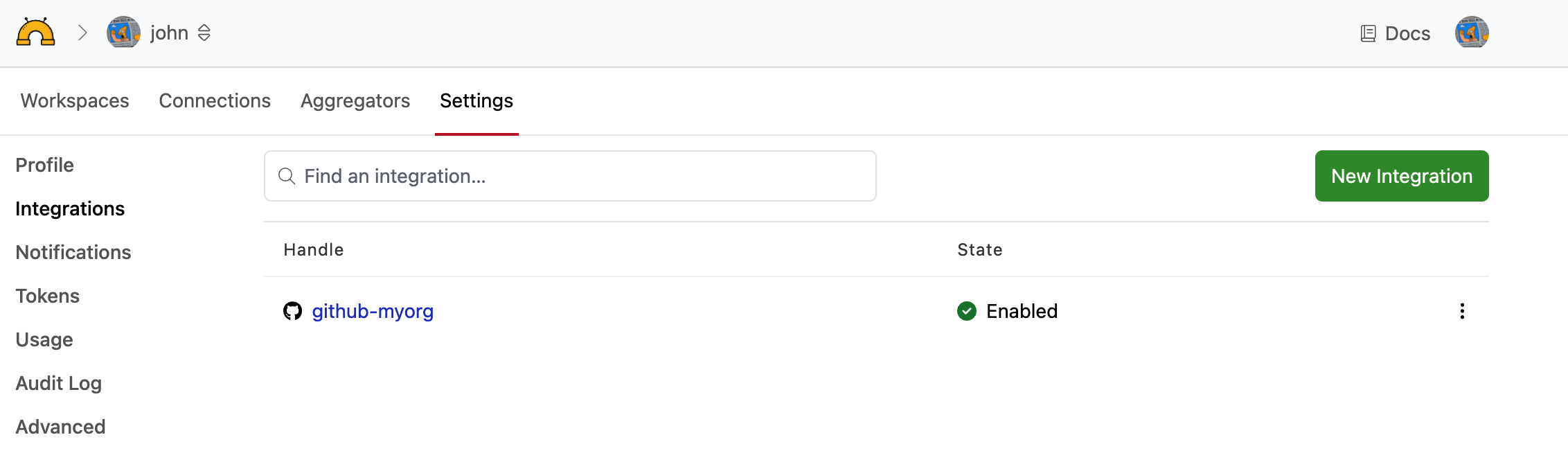Click the breadcrumb chevron separator
This screenshot has width=1568, height=471.
pyautogui.click(x=82, y=33)
